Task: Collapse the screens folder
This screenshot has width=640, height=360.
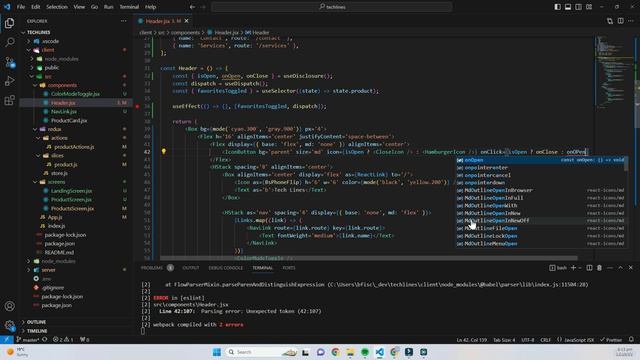Action: tap(56, 182)
